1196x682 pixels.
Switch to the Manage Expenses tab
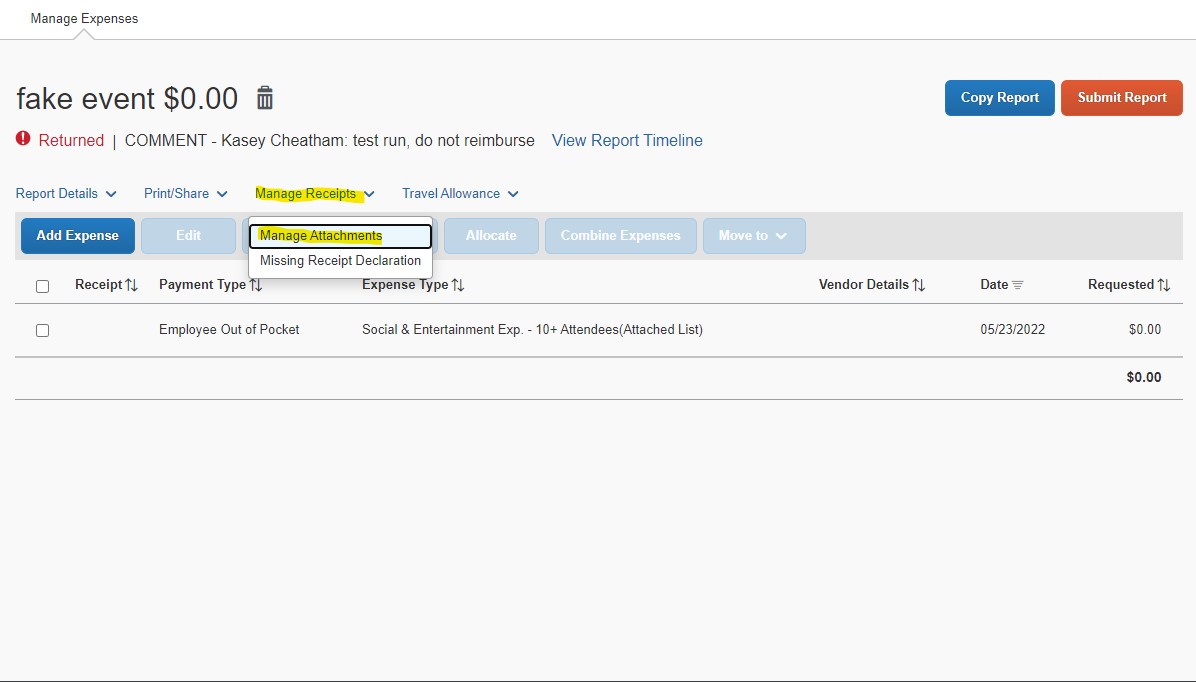click(x=84, y=18)
